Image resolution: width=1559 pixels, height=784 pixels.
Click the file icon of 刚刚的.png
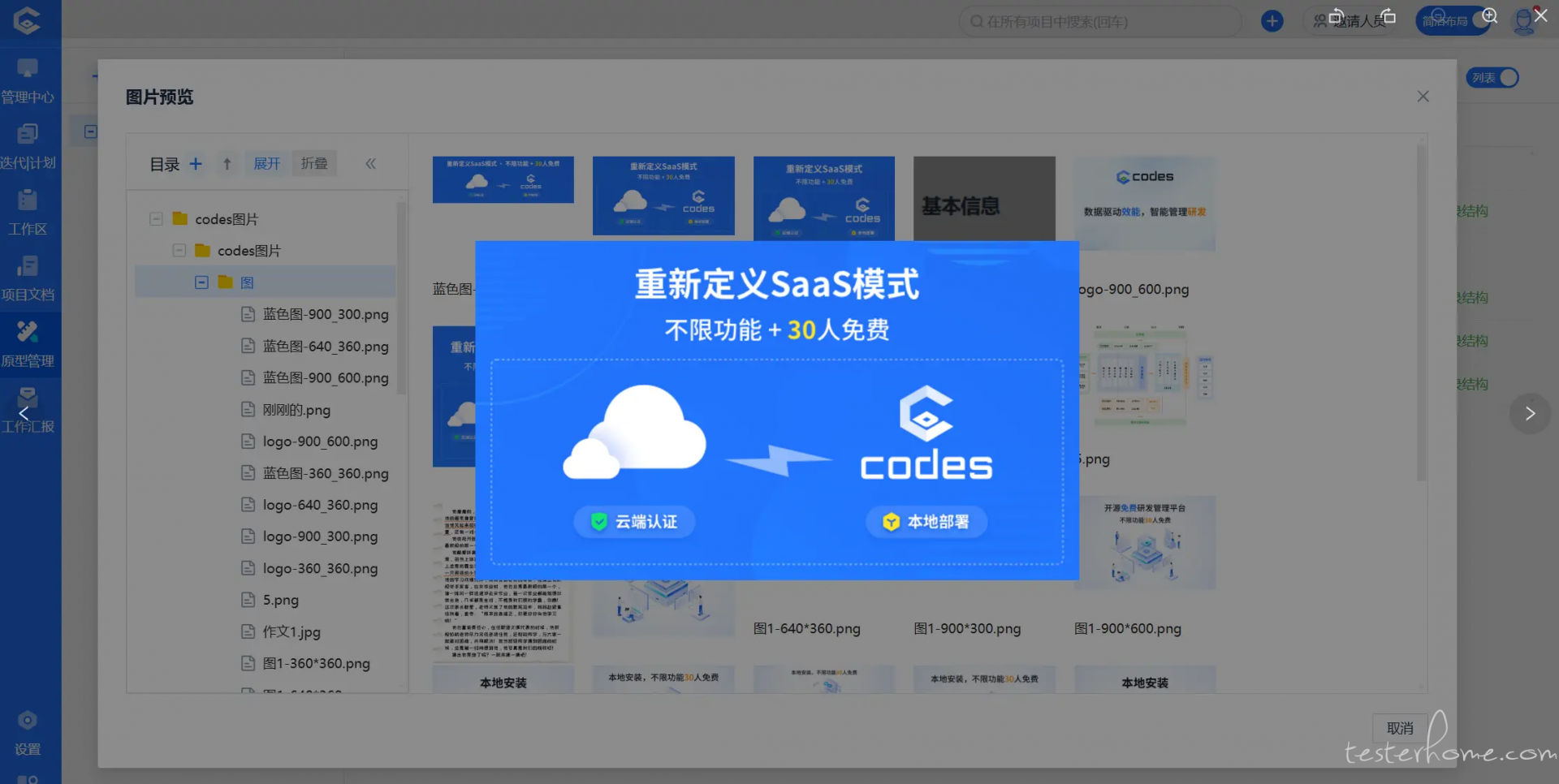248,409
